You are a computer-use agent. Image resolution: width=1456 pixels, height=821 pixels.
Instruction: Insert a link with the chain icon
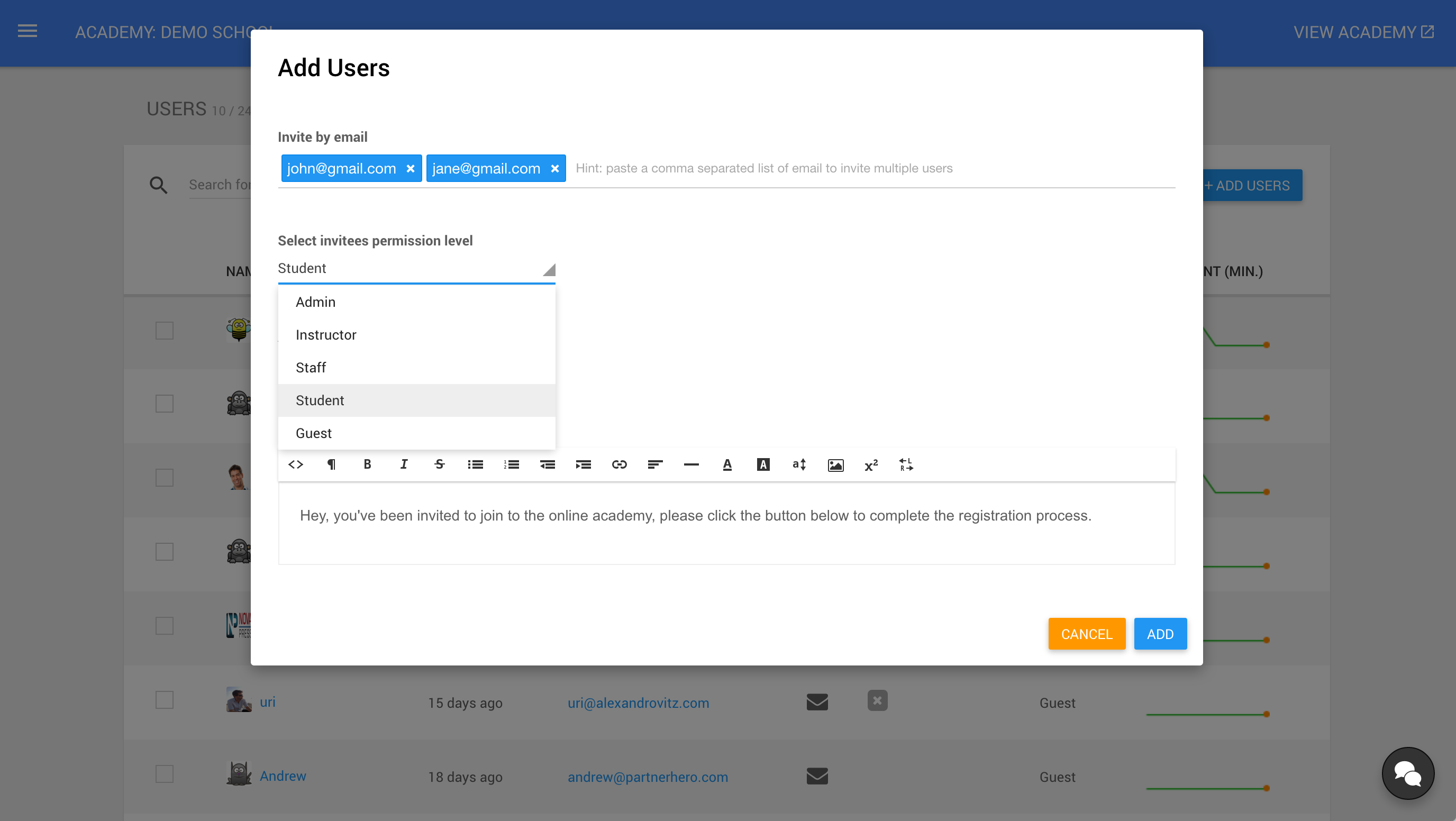620,464
